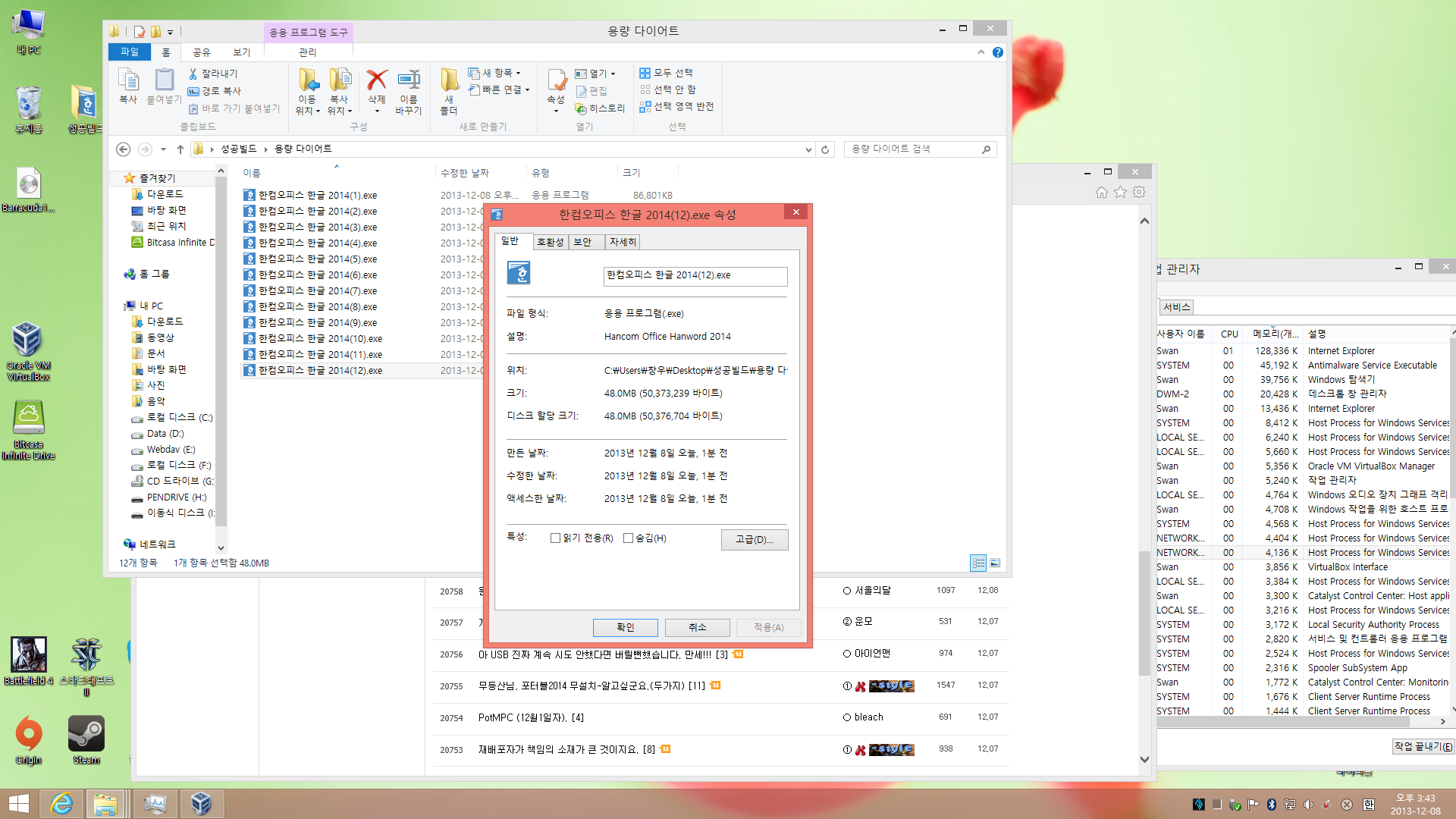Open the PotMPC (12월1일자) forum post link
Screen dimensions: 1456x819
point(531,717)
